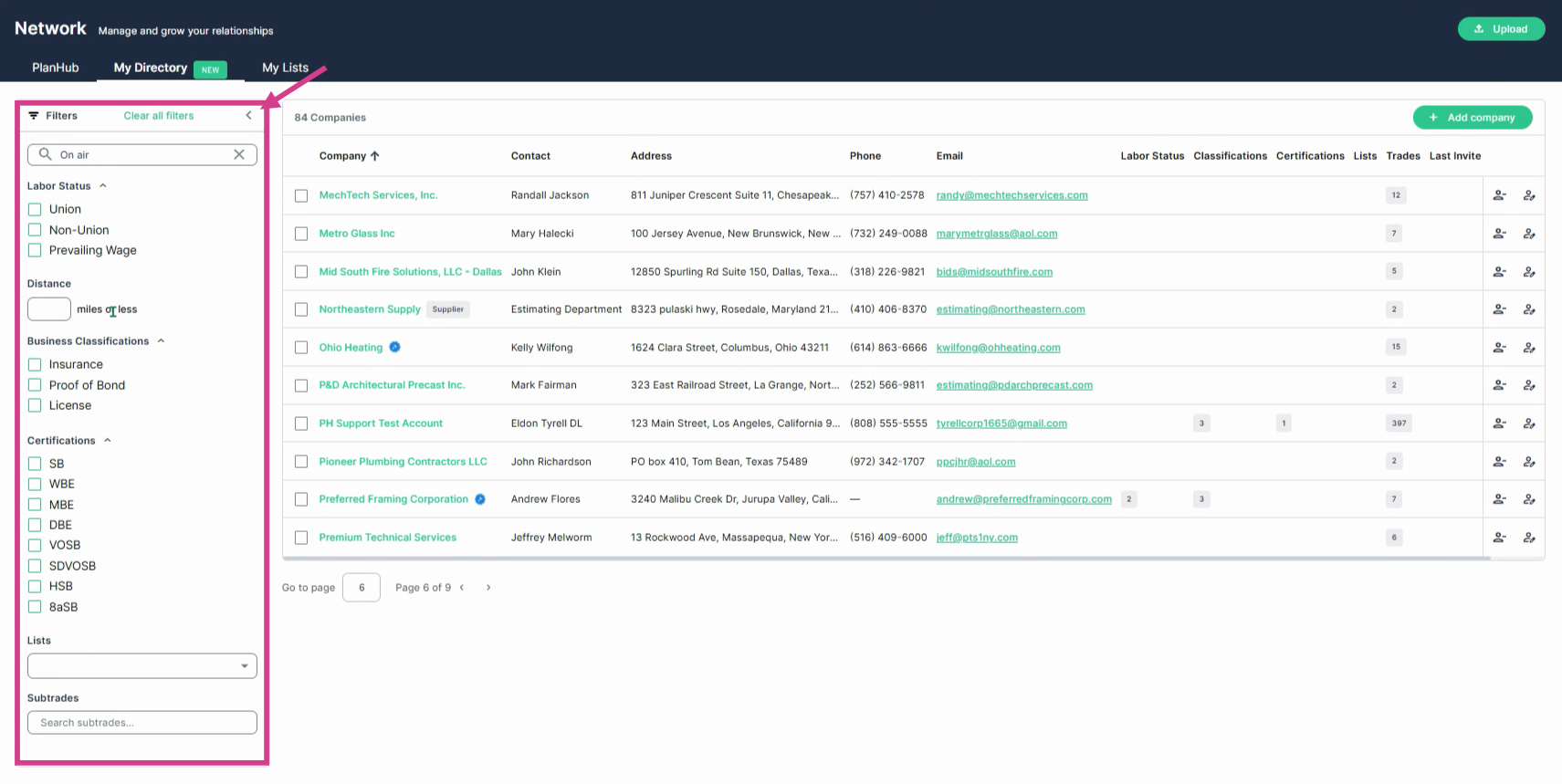The image size is (1562, 784).
Task: Click the Distance miles input field
Action: (49, 309)
